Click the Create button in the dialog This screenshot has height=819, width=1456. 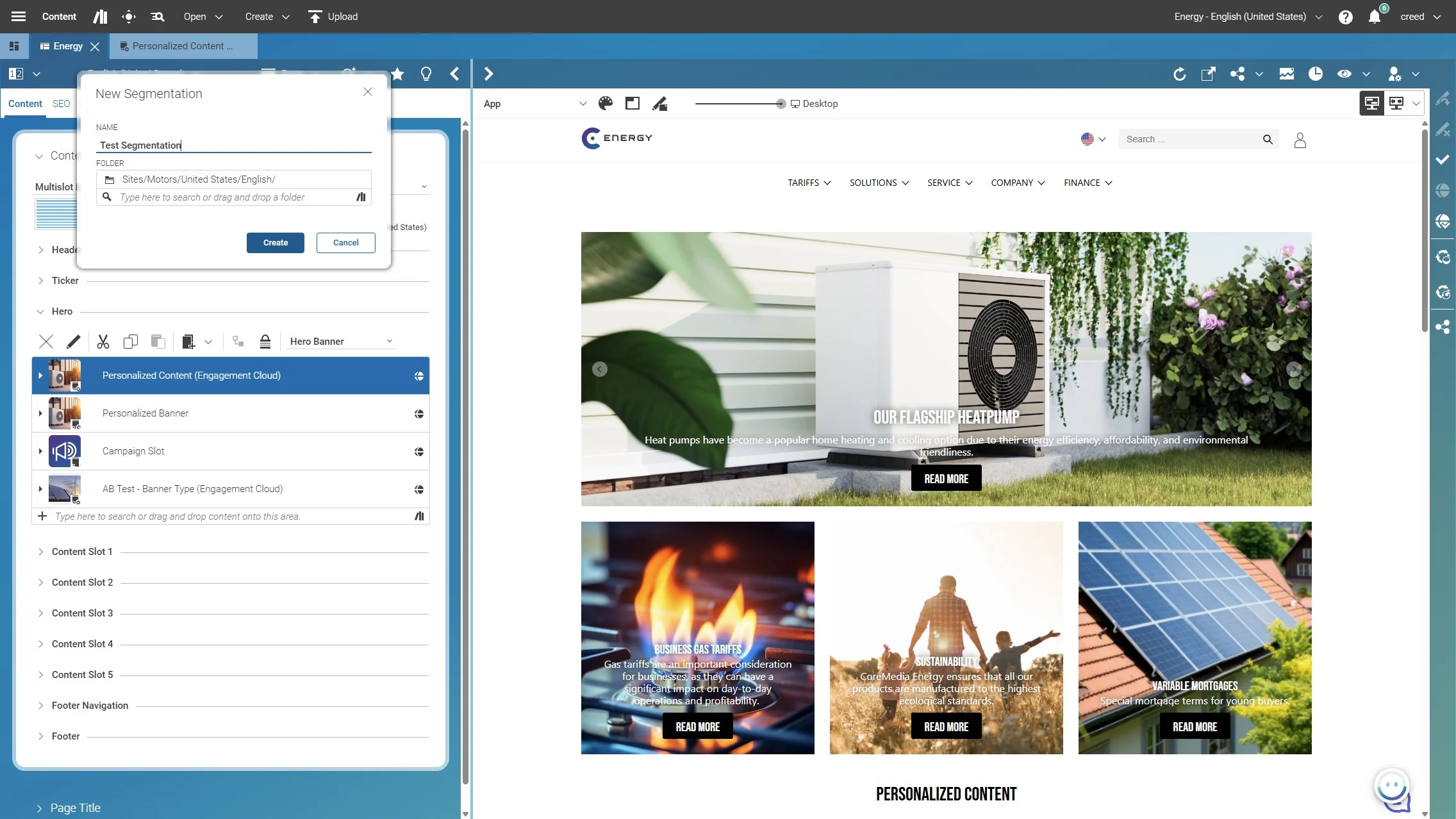[x=275, y=243]
